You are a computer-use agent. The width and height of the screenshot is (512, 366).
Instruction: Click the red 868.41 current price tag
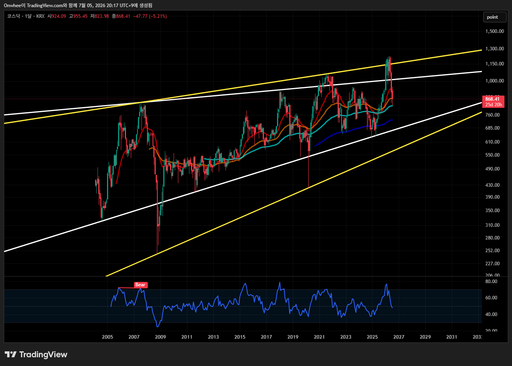pos(493,102)
